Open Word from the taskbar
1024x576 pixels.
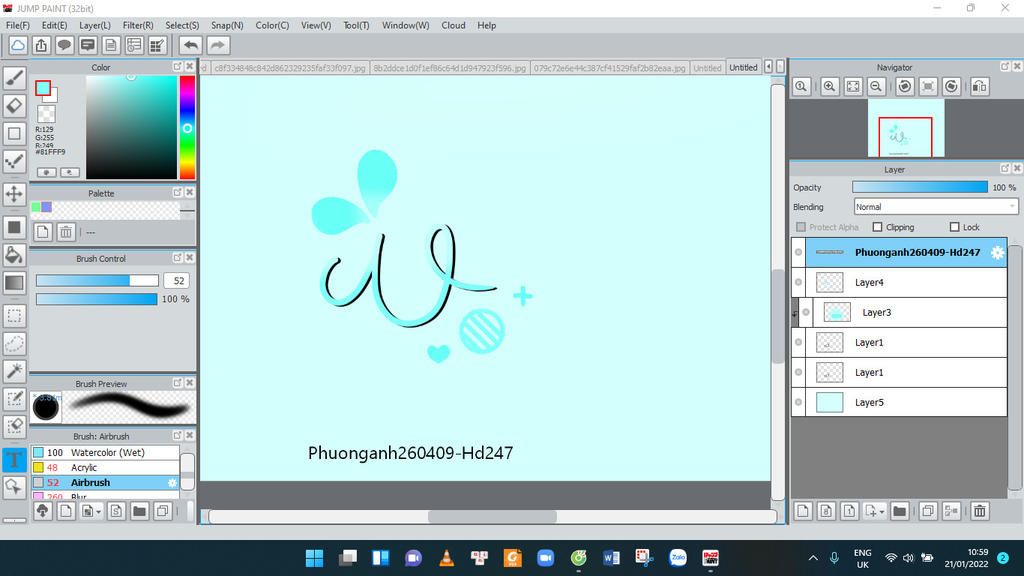point(611,558)
